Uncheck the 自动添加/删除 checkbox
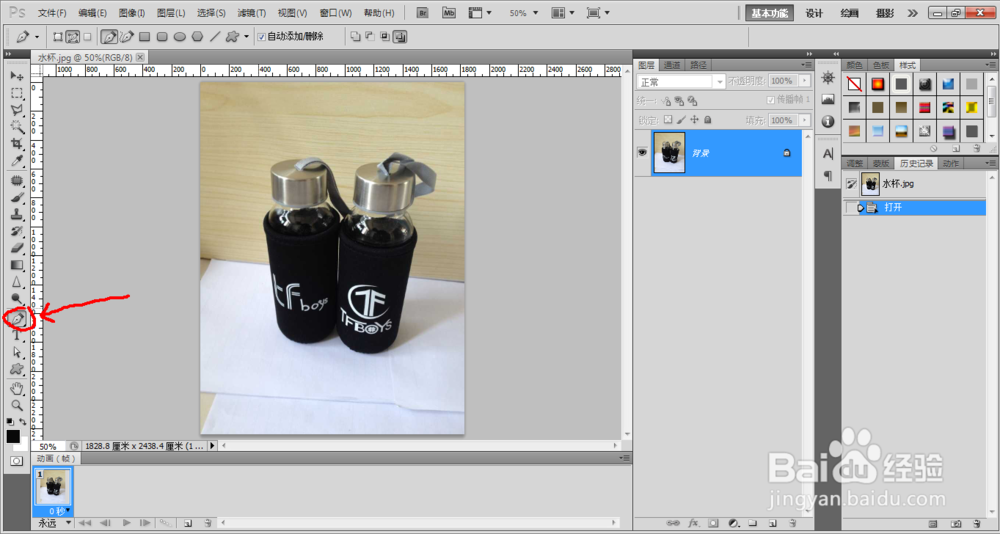Viewport: 1000px width, 534px height. 261,37
